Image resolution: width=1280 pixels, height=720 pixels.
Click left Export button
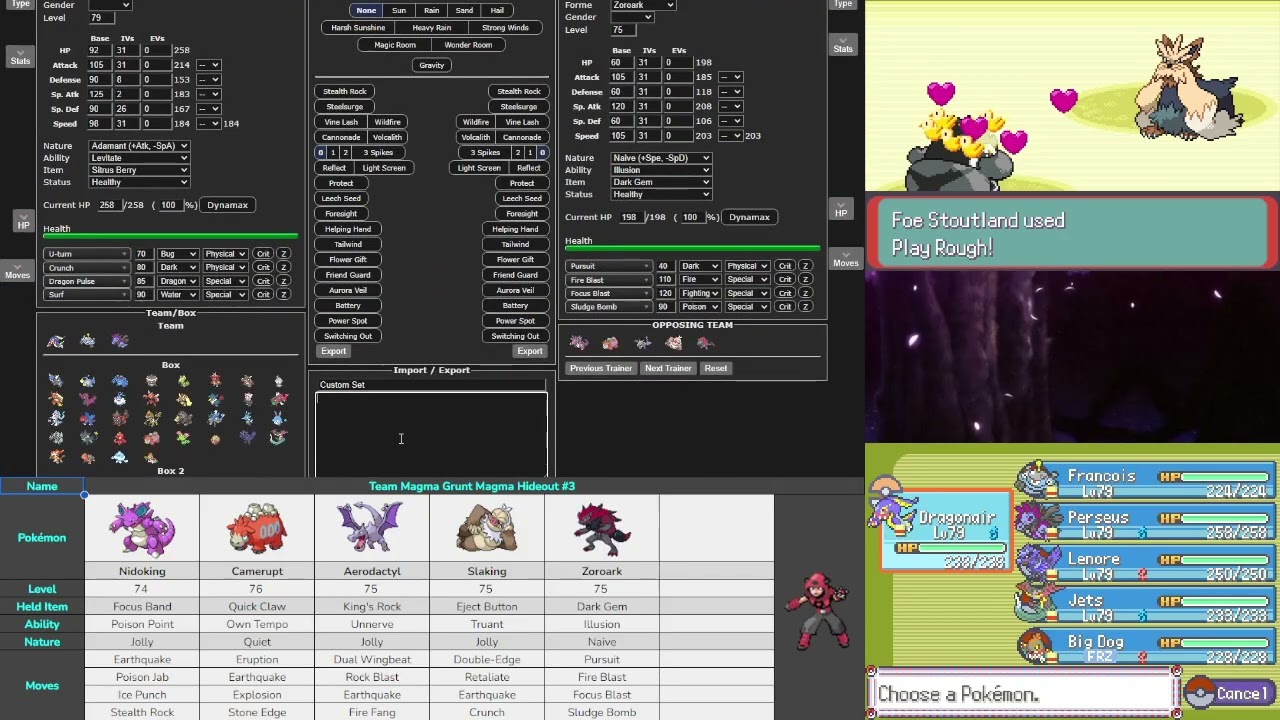click(333, 351)
